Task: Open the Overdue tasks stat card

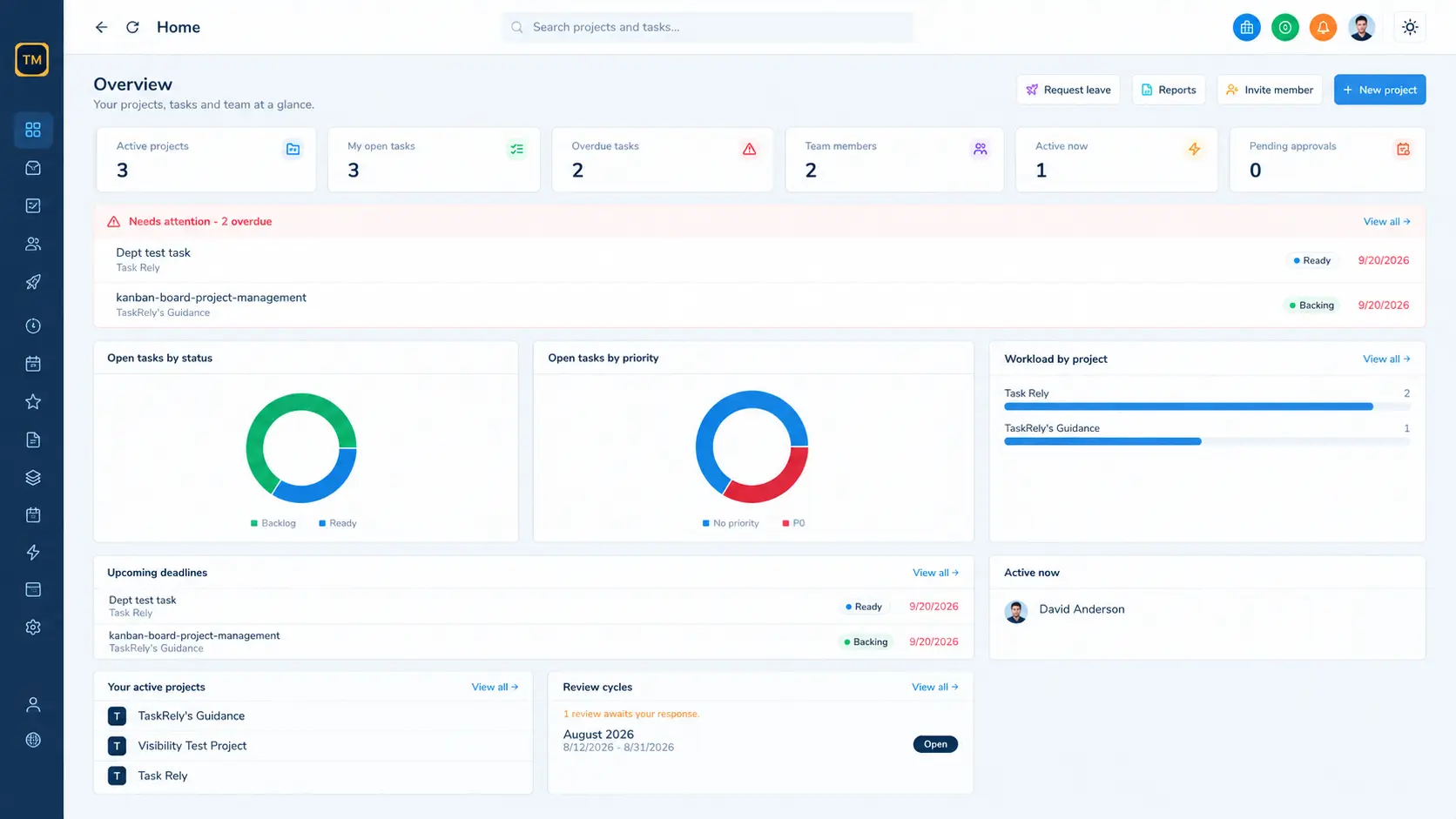Action: 663,159
